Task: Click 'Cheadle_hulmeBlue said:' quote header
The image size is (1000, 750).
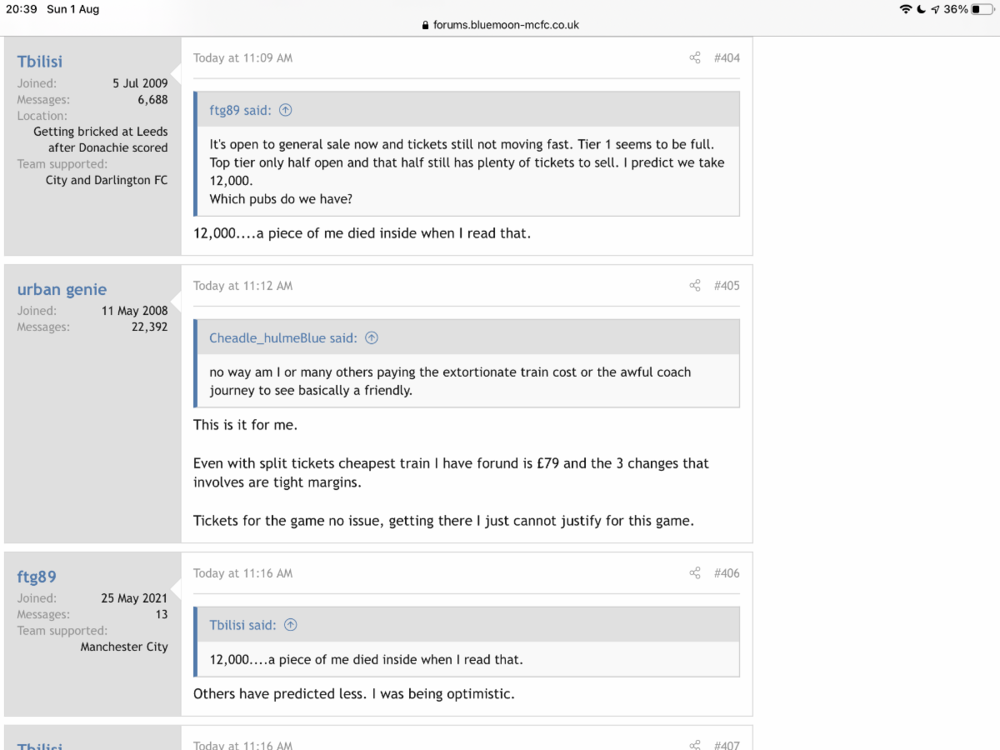Action: tap(283, 338)
